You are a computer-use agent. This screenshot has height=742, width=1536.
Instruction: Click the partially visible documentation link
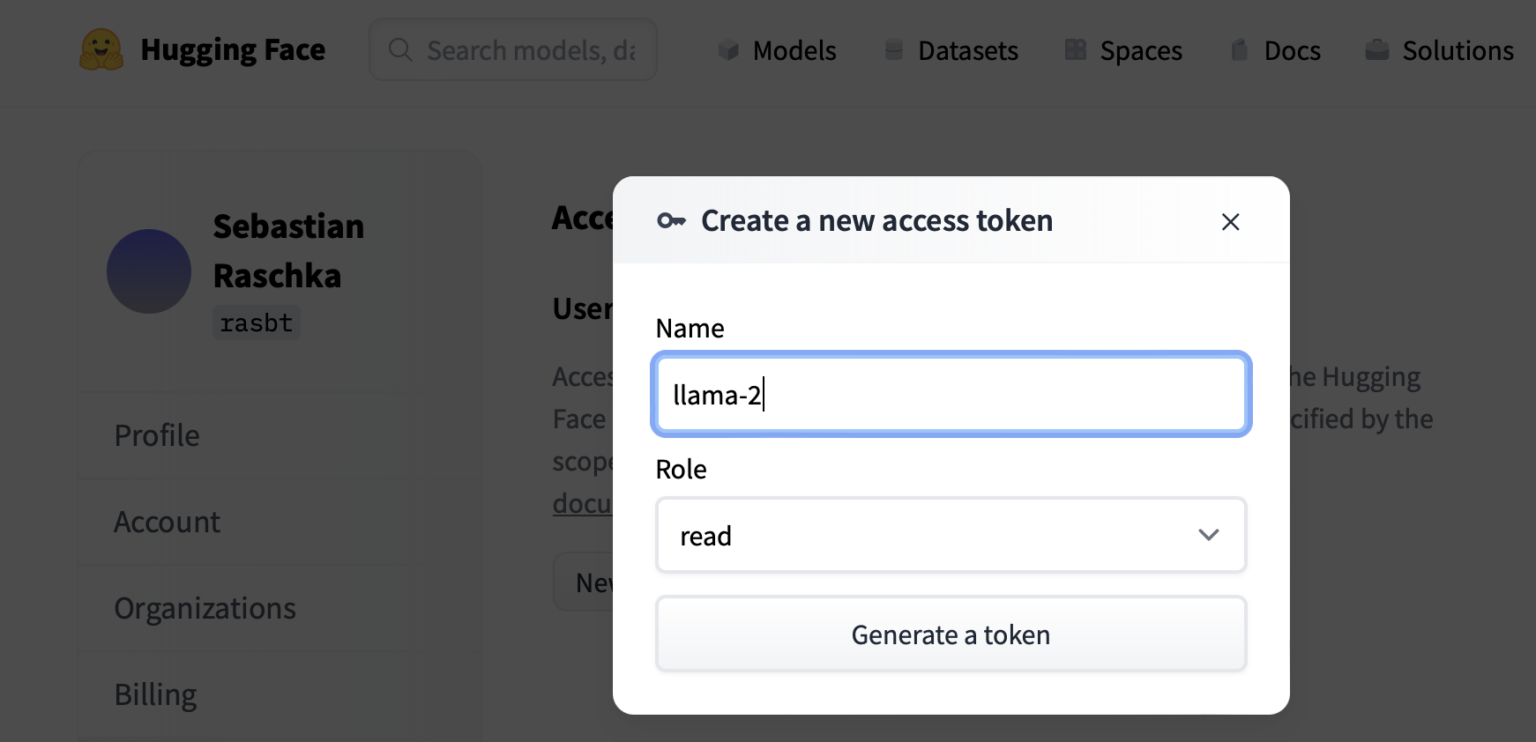(583, 503)
